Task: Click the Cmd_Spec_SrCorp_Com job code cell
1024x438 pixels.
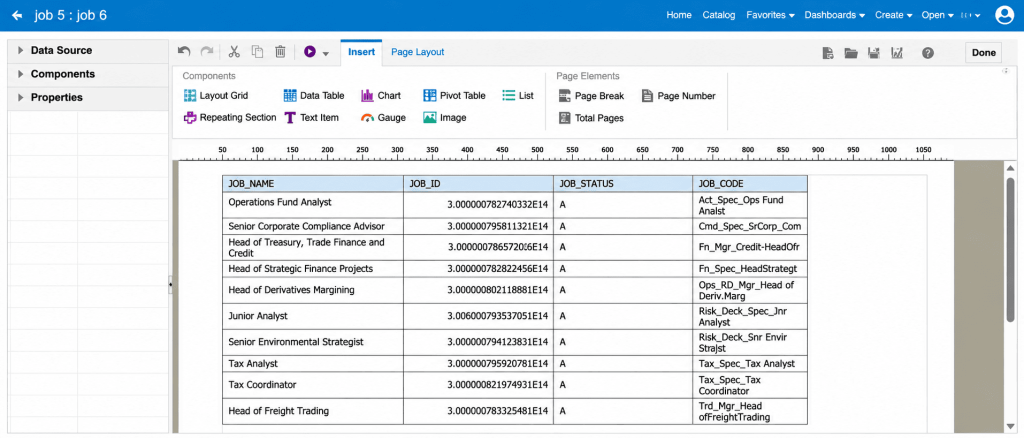Action: [750, 227]
